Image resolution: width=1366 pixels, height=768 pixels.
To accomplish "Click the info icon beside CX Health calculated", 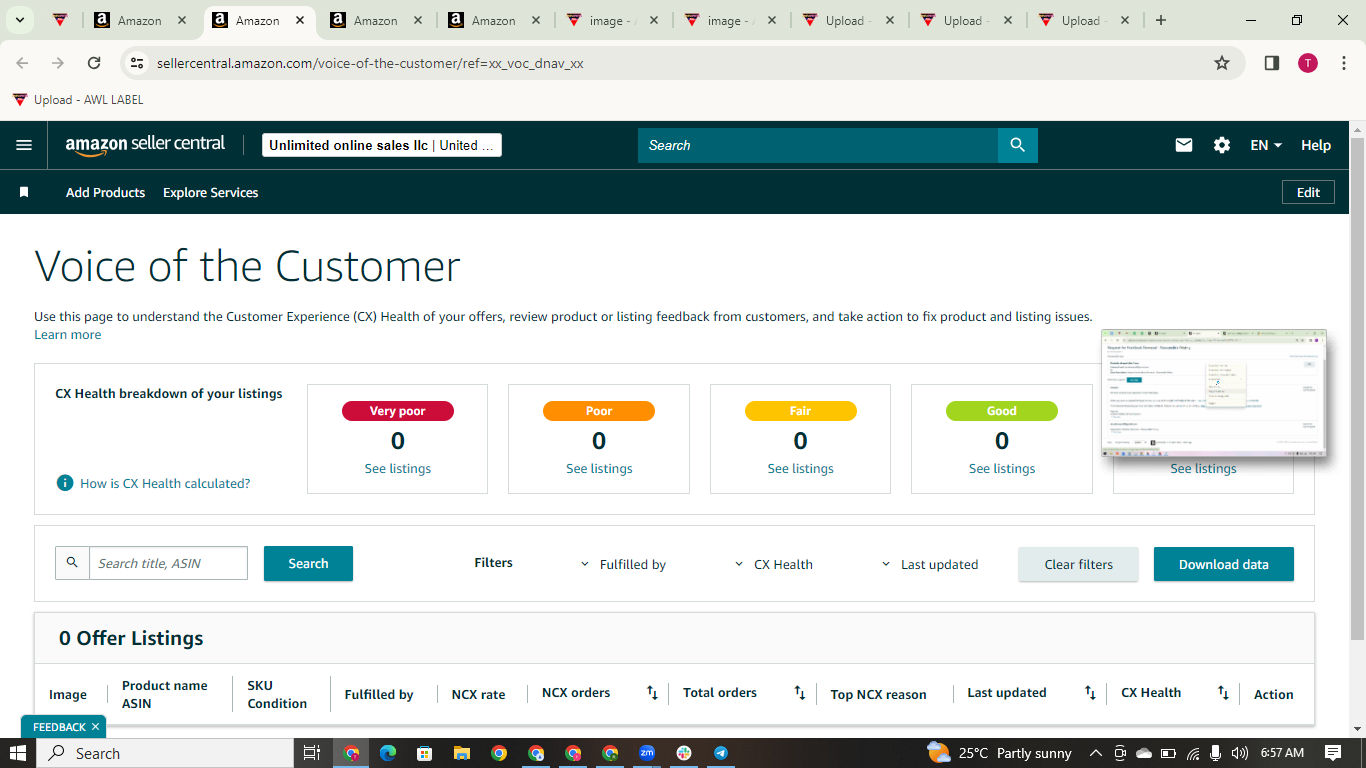I will 65,483.
